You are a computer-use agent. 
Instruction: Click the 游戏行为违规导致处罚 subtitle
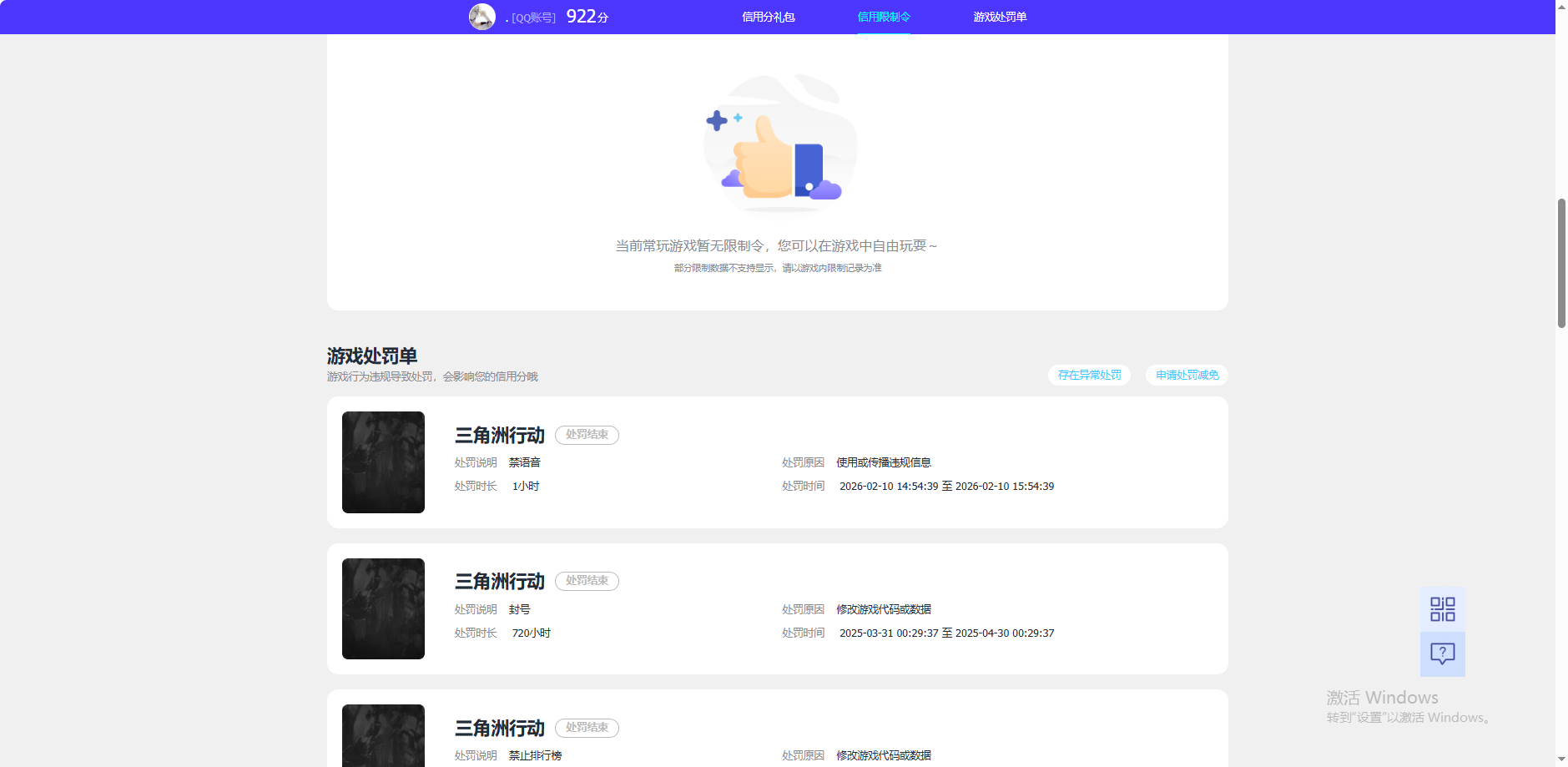click(432, 376)
